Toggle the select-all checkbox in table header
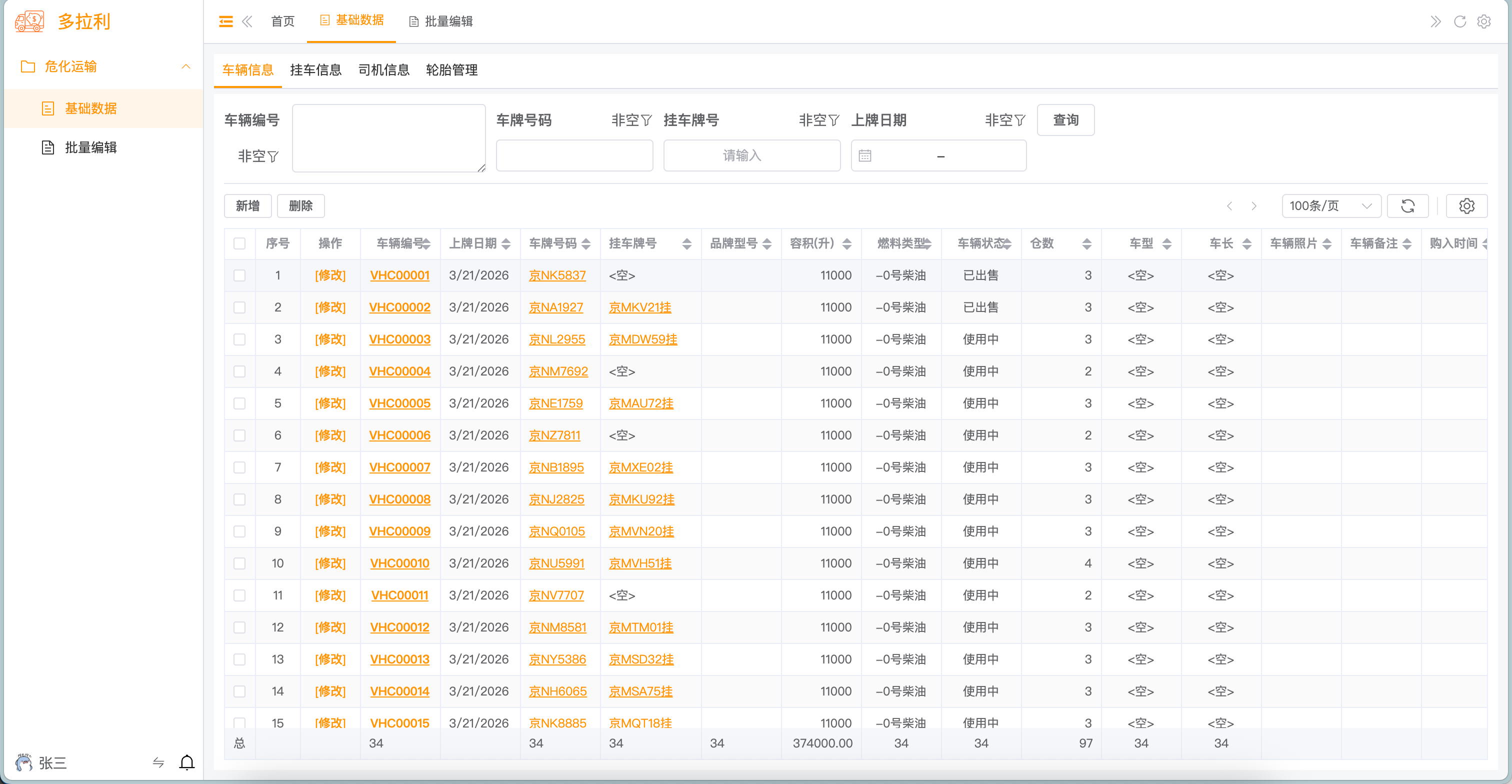Screen dimensions: 1512x784 (239, 243)
